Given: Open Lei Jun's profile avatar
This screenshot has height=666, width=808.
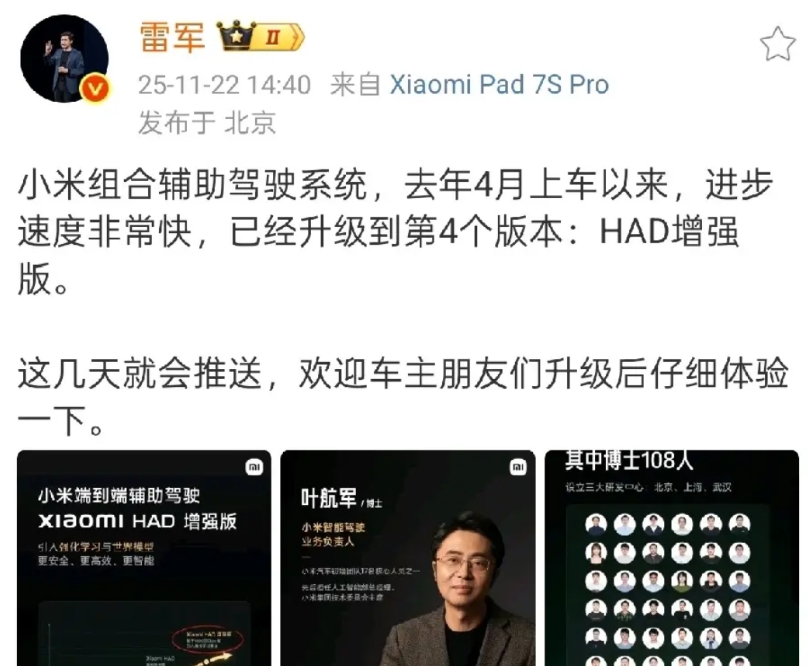Looking at the screenshot, I should 64,58.
